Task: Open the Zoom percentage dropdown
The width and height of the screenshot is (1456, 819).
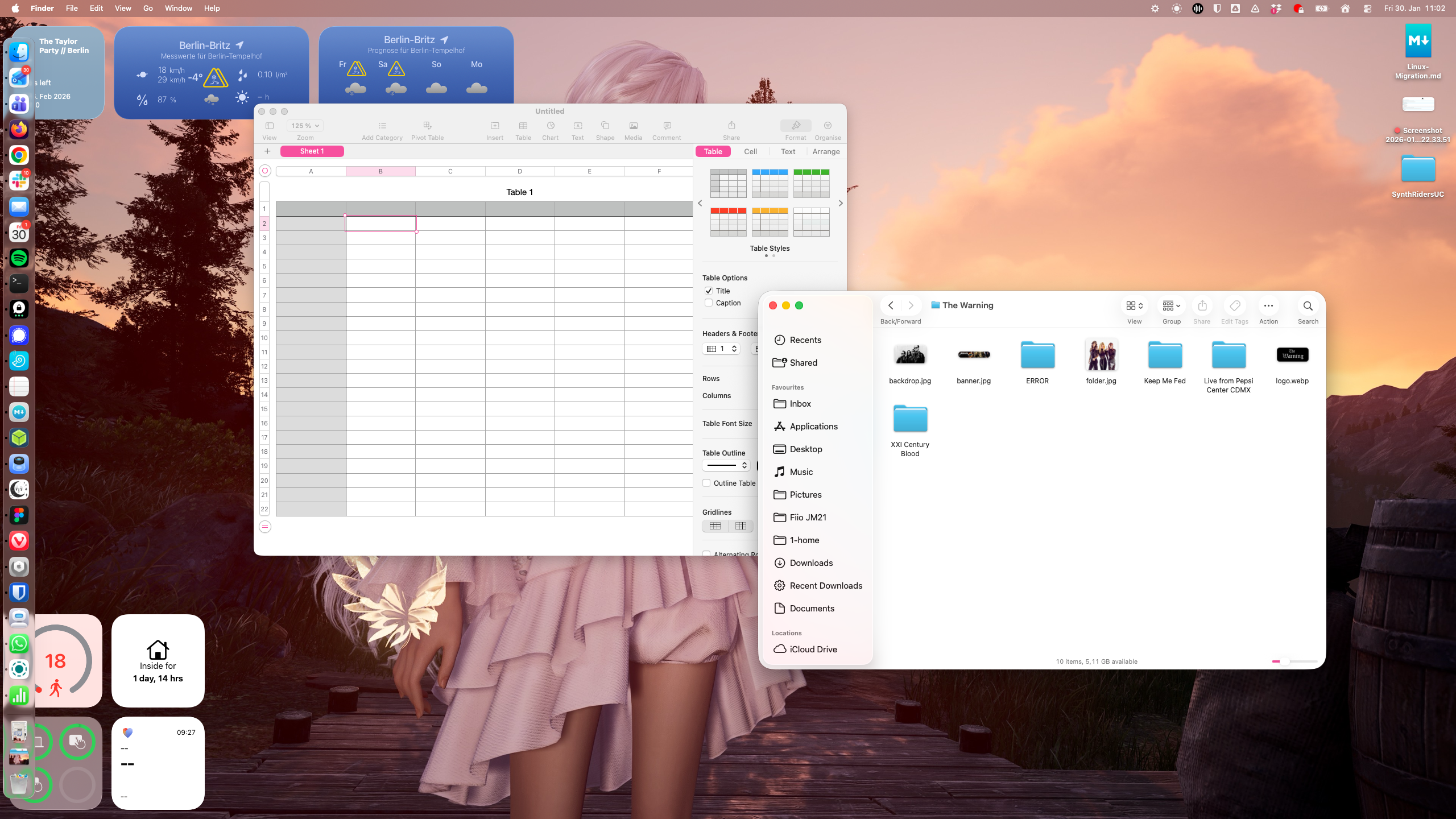Action: 305,125
